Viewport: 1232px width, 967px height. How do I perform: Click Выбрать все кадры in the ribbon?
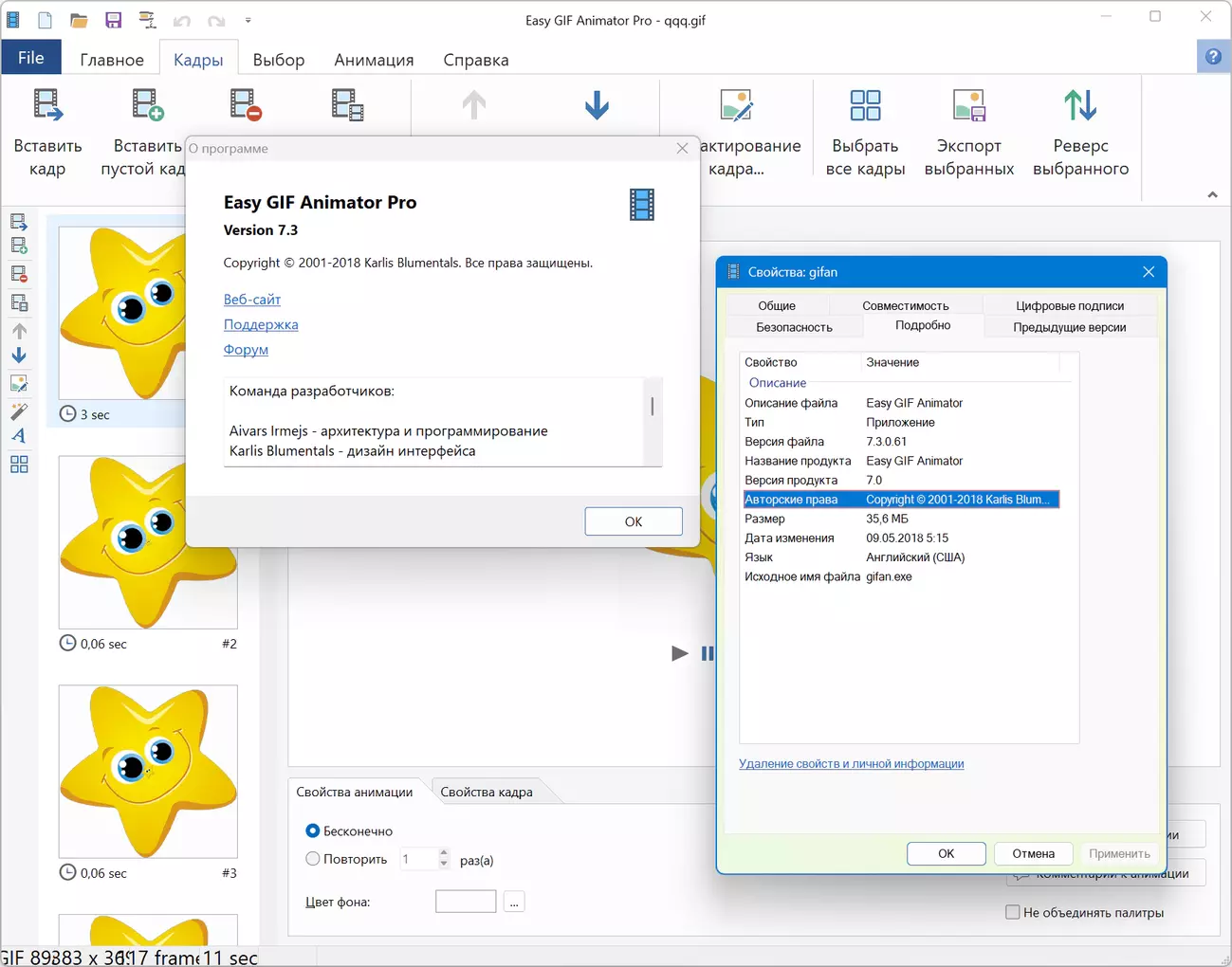(865, 133)
